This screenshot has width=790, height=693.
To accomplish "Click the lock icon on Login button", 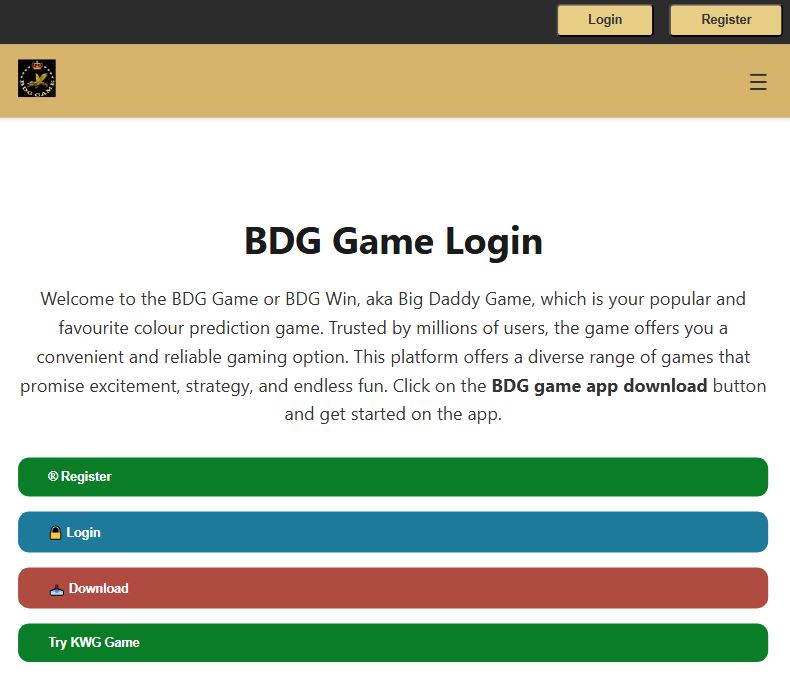I will [55, 533].
